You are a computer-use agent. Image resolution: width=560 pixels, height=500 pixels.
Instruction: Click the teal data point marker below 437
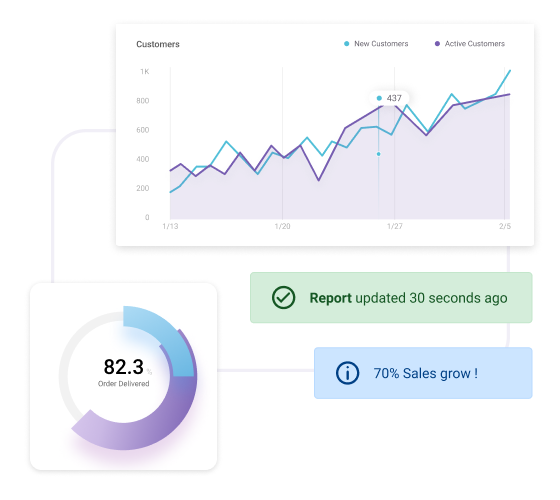(x=379, y=154)
